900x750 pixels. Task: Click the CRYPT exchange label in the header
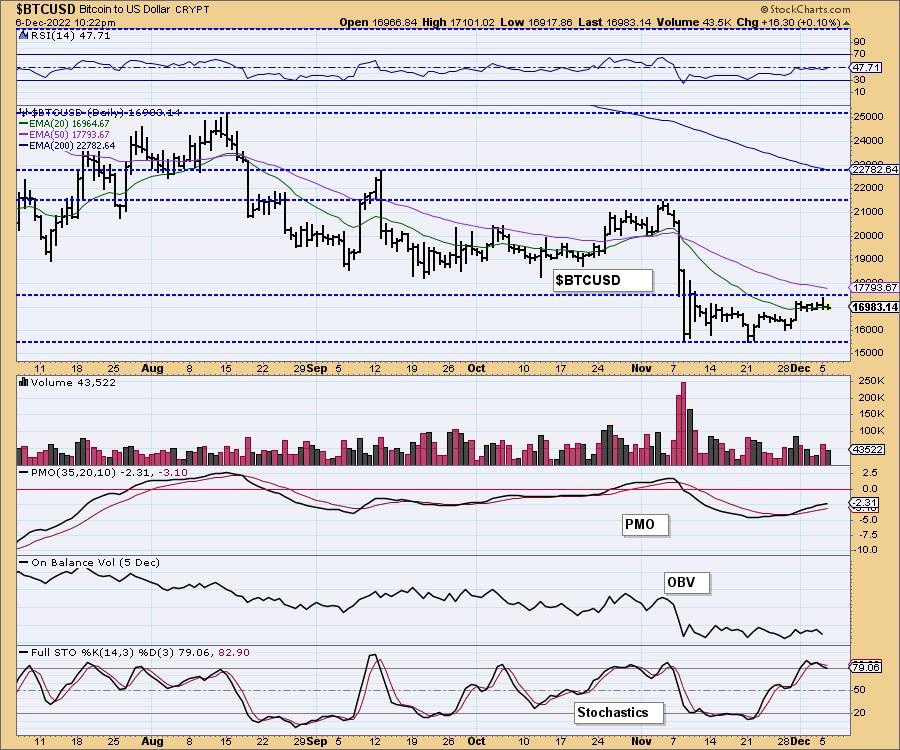[192, 10]
